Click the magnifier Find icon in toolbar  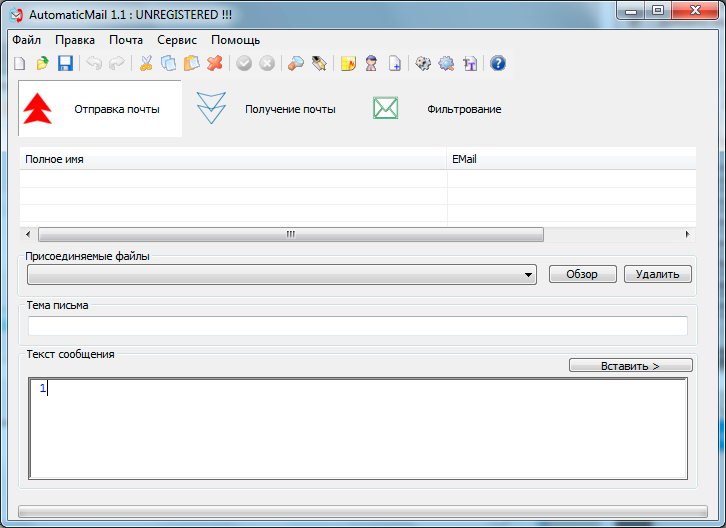[296, 63]
